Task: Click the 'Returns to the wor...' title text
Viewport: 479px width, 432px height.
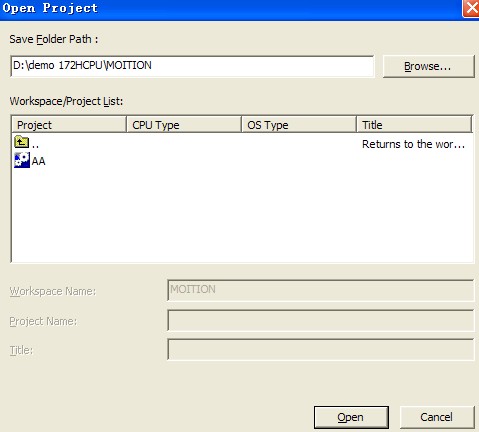Action: 413,144
